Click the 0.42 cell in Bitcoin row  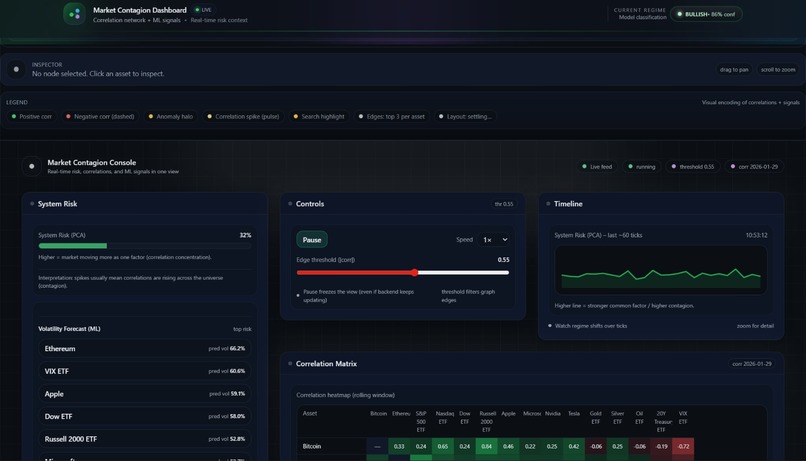[574, 446]
